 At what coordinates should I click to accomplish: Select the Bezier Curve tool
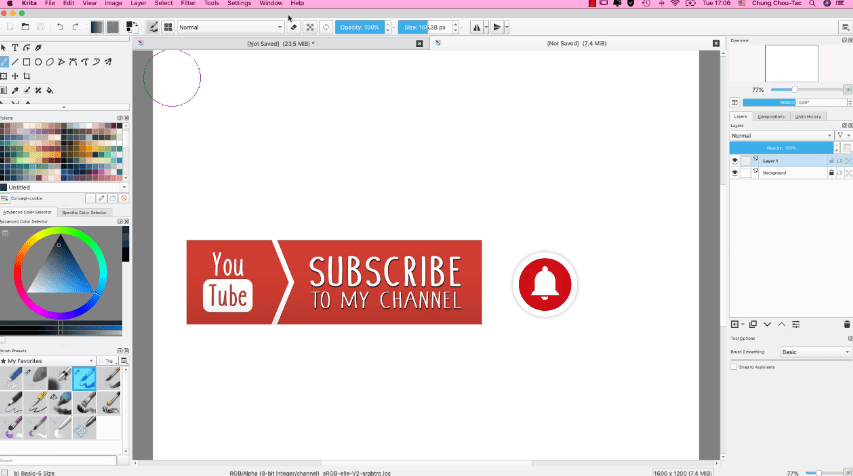[x=73, y=62]
